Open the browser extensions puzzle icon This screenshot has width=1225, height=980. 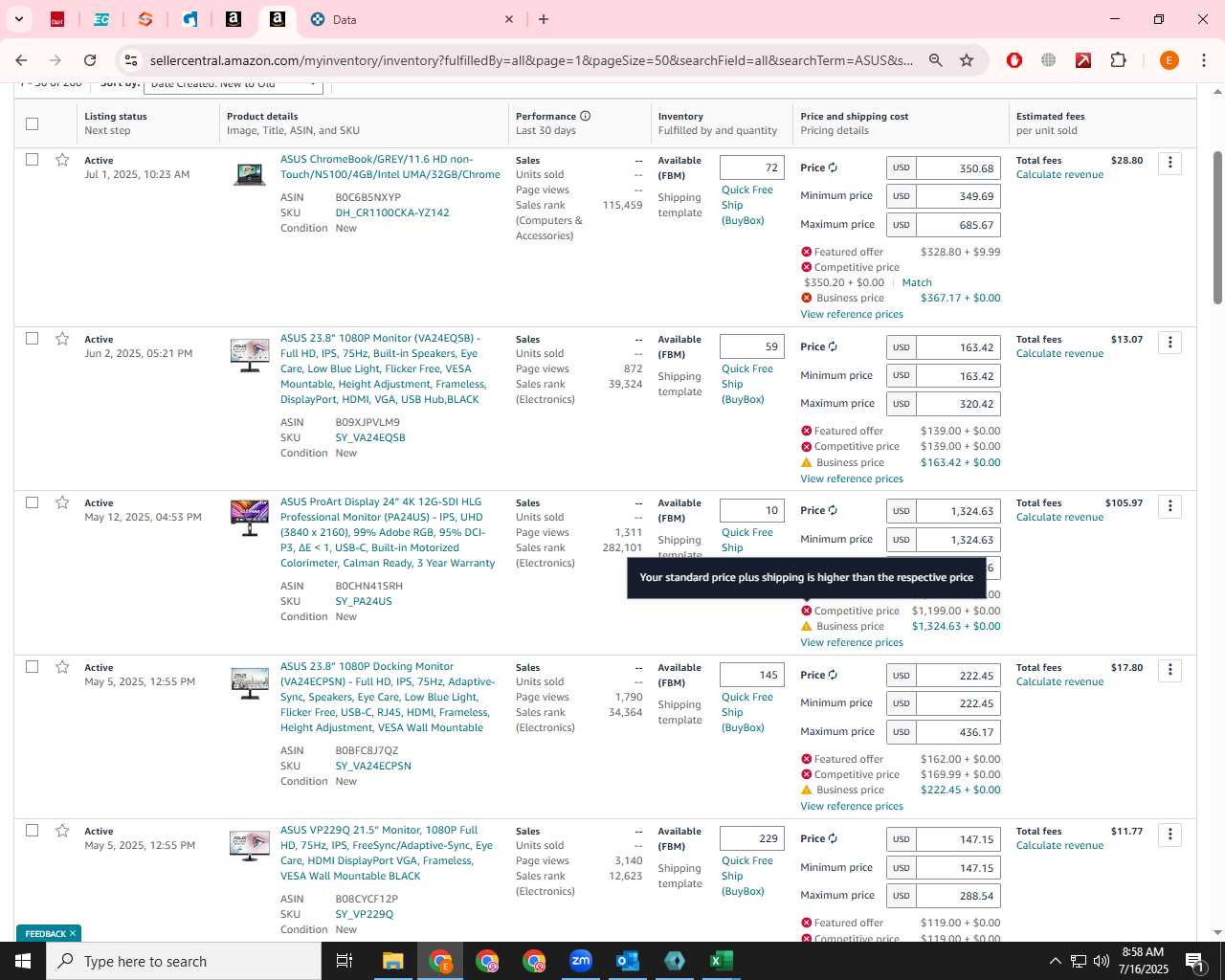point(1118,60)
